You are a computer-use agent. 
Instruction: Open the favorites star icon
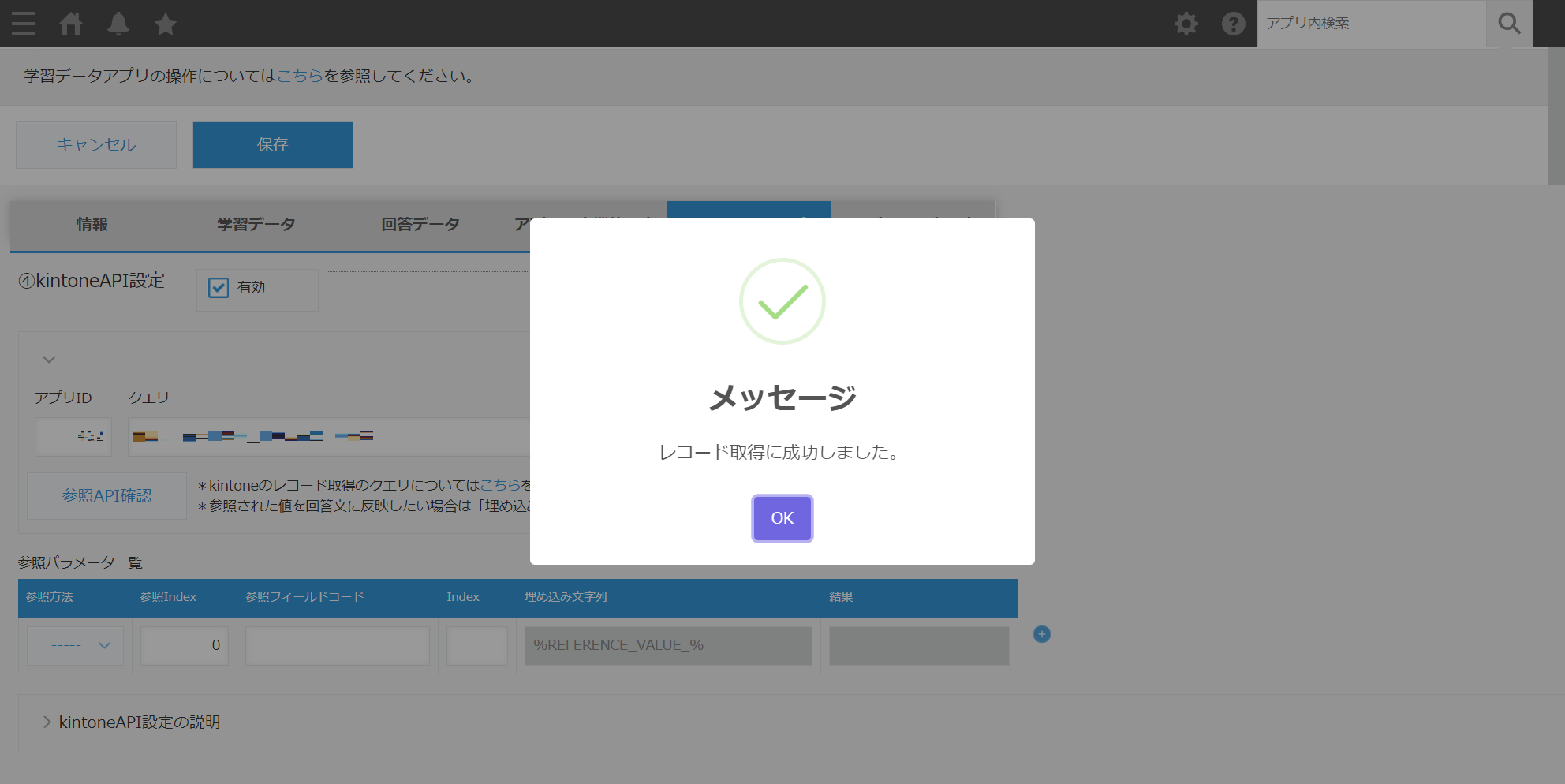coord(166,24)
